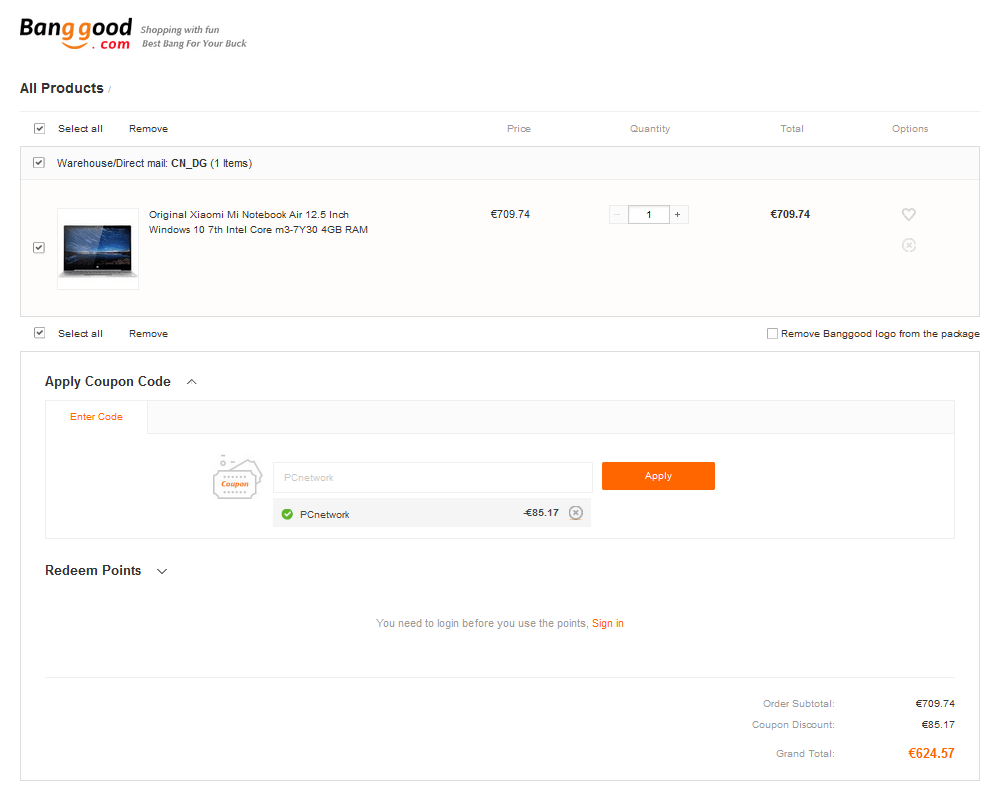Open the Xiaomi notebook product thumbnail
The image size is (991, 788).
[98, 249]
